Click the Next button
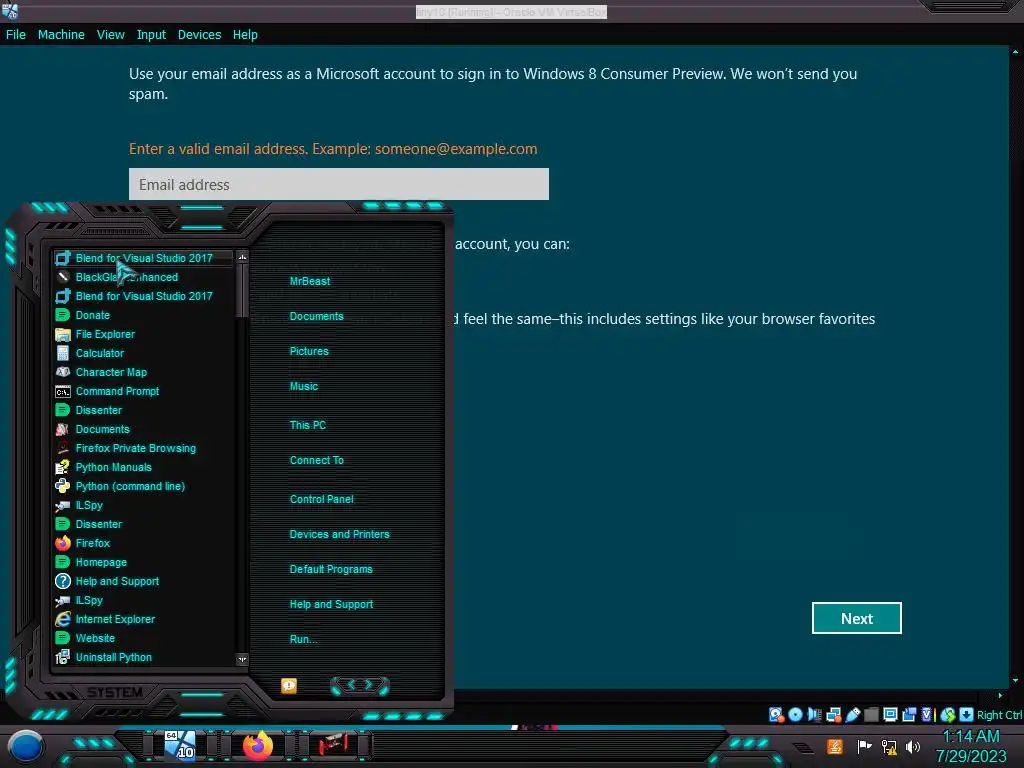The height and width of the screenshot is (768, 1024). click(856, 618)
